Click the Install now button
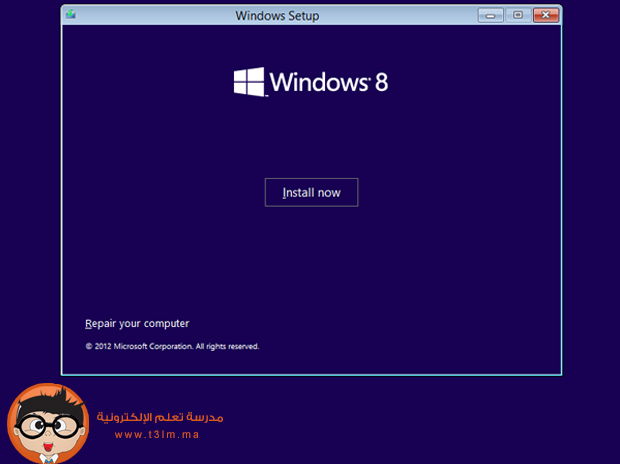 (x=311, y=192)
